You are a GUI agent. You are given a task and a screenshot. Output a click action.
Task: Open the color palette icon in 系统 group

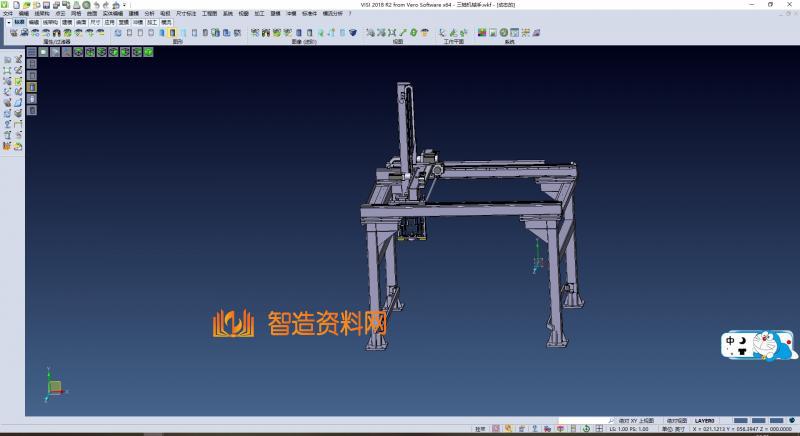point(482,33)
